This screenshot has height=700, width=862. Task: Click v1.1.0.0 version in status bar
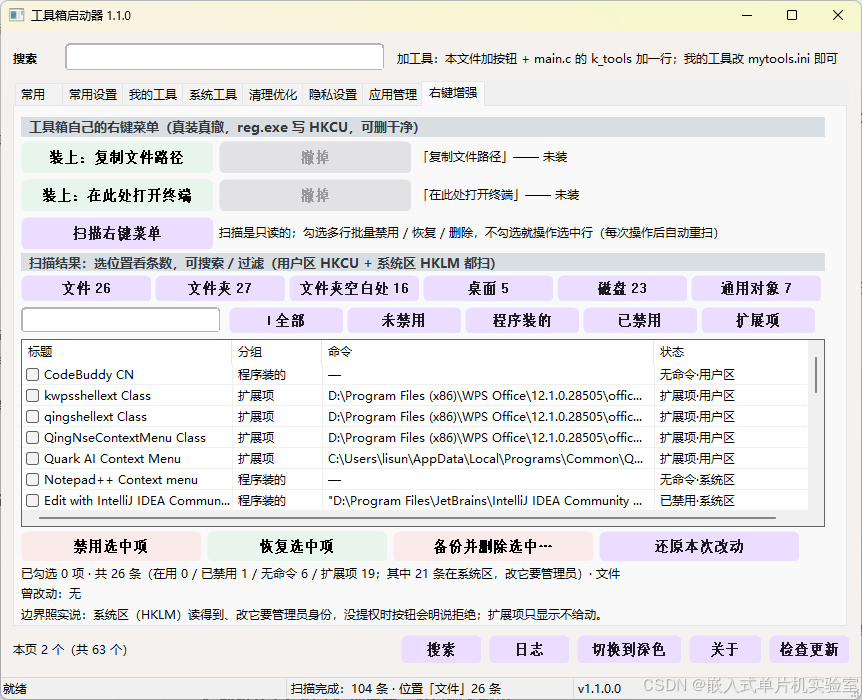coord(599,688)
